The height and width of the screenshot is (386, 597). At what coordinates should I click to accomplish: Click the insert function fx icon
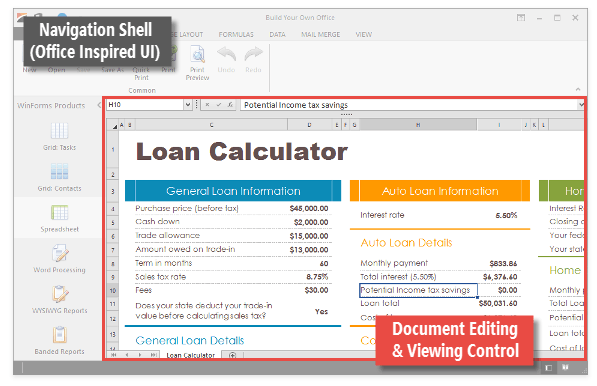click(x=230, y=105)
